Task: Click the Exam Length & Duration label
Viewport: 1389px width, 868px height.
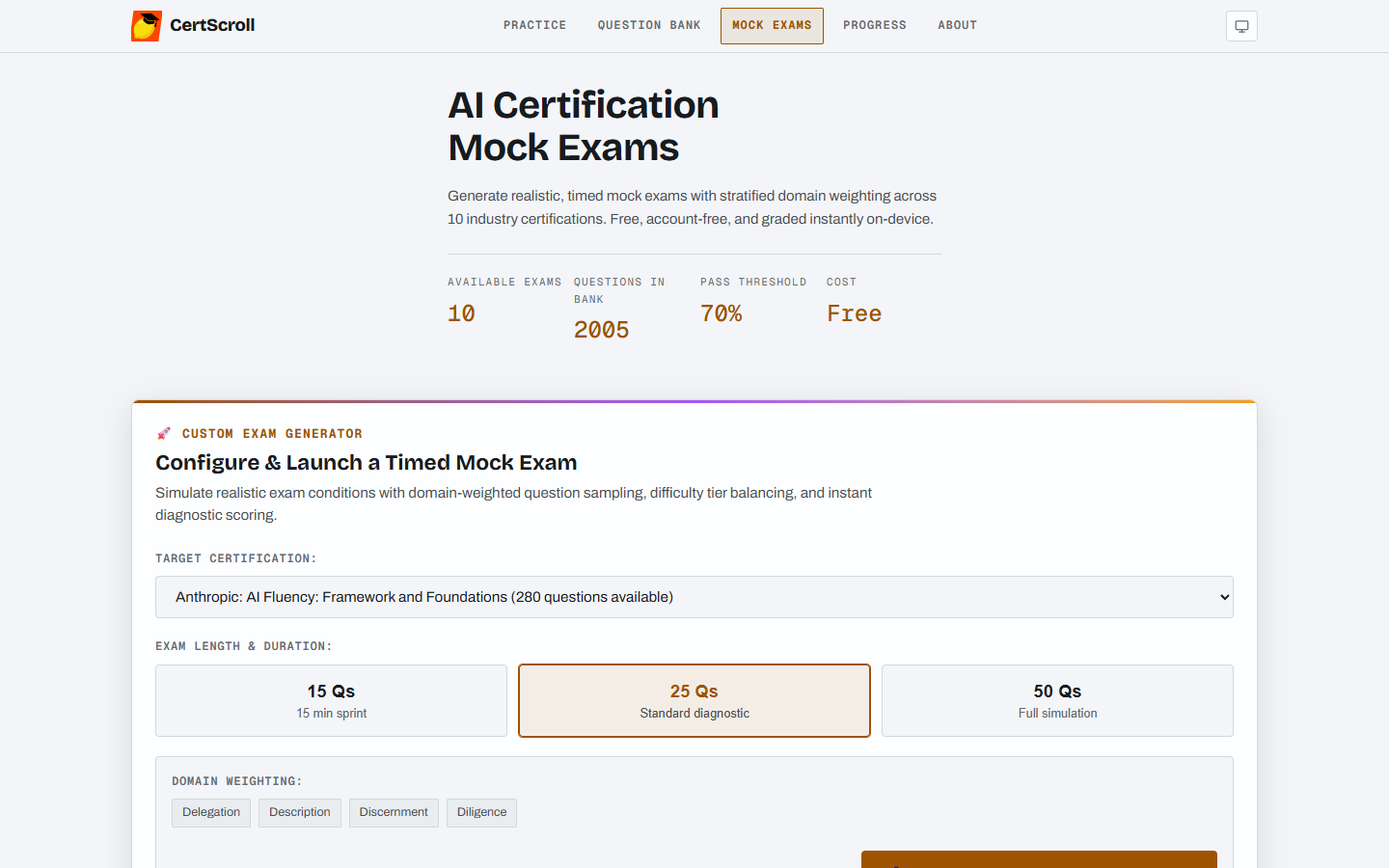Action: pos(244,646)
